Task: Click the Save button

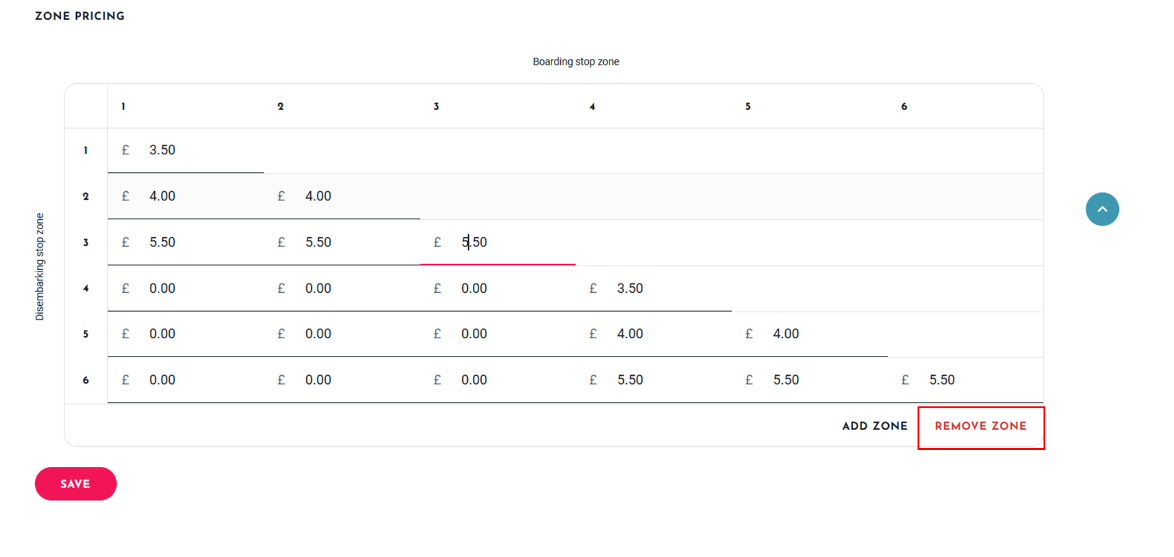Action: coord(76,484)
